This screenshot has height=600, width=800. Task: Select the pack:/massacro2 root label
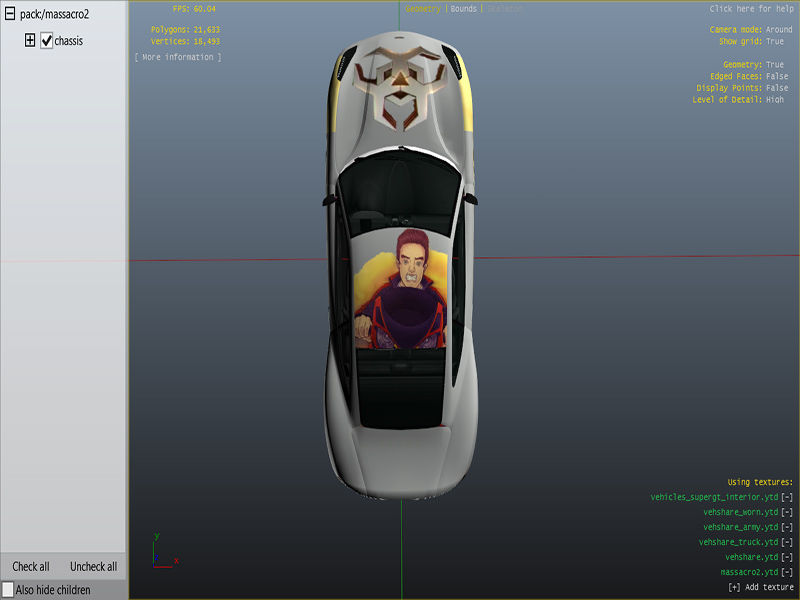tap(55, 14)
